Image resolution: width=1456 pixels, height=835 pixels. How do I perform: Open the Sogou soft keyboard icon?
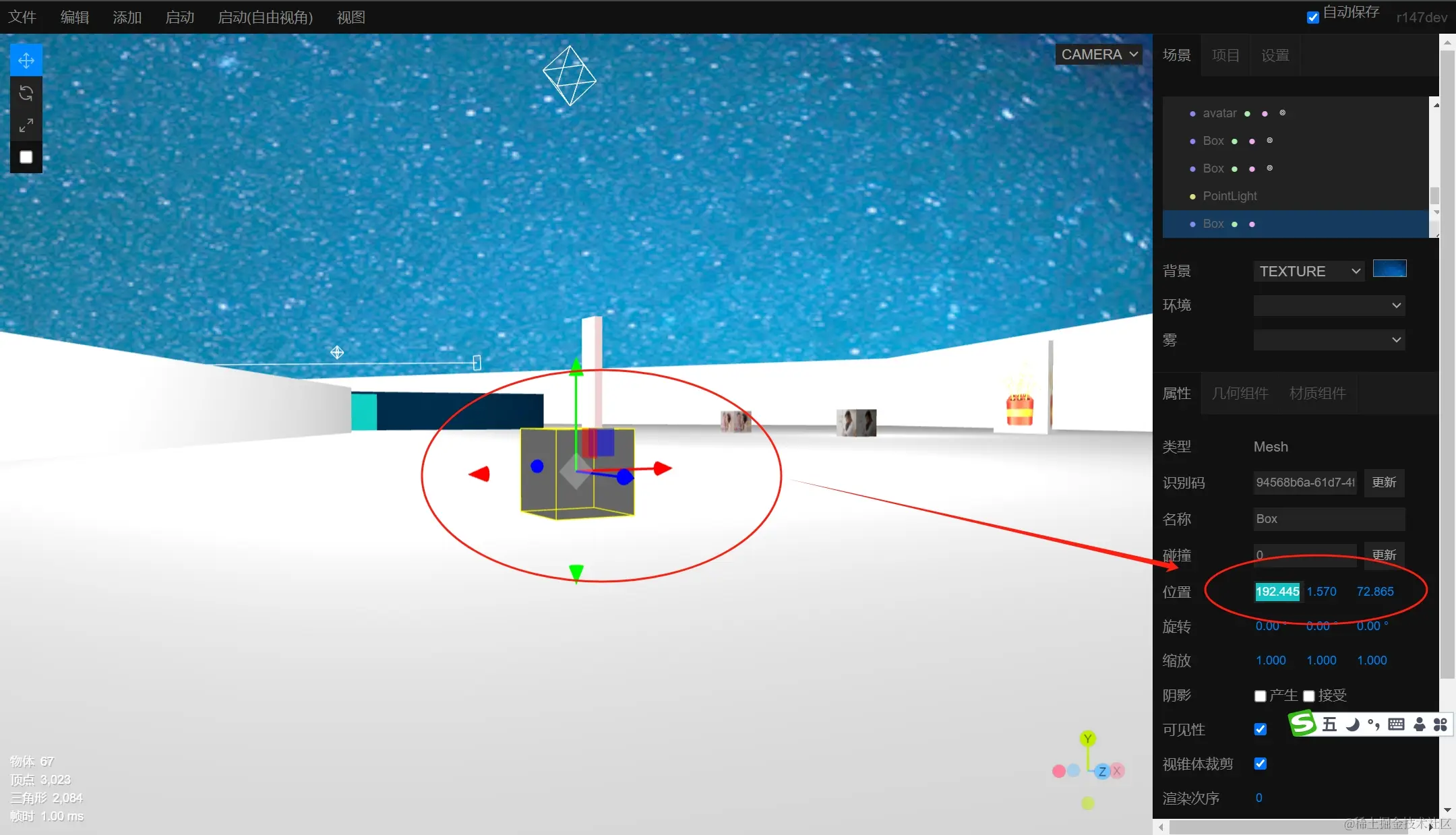(1396, 724)
